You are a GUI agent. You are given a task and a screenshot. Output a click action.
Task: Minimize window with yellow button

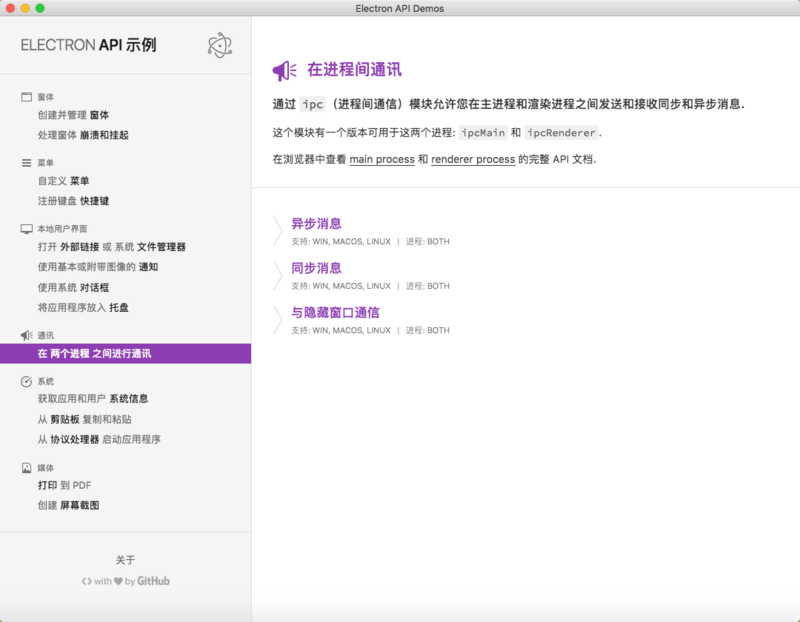tap(25, 8)
